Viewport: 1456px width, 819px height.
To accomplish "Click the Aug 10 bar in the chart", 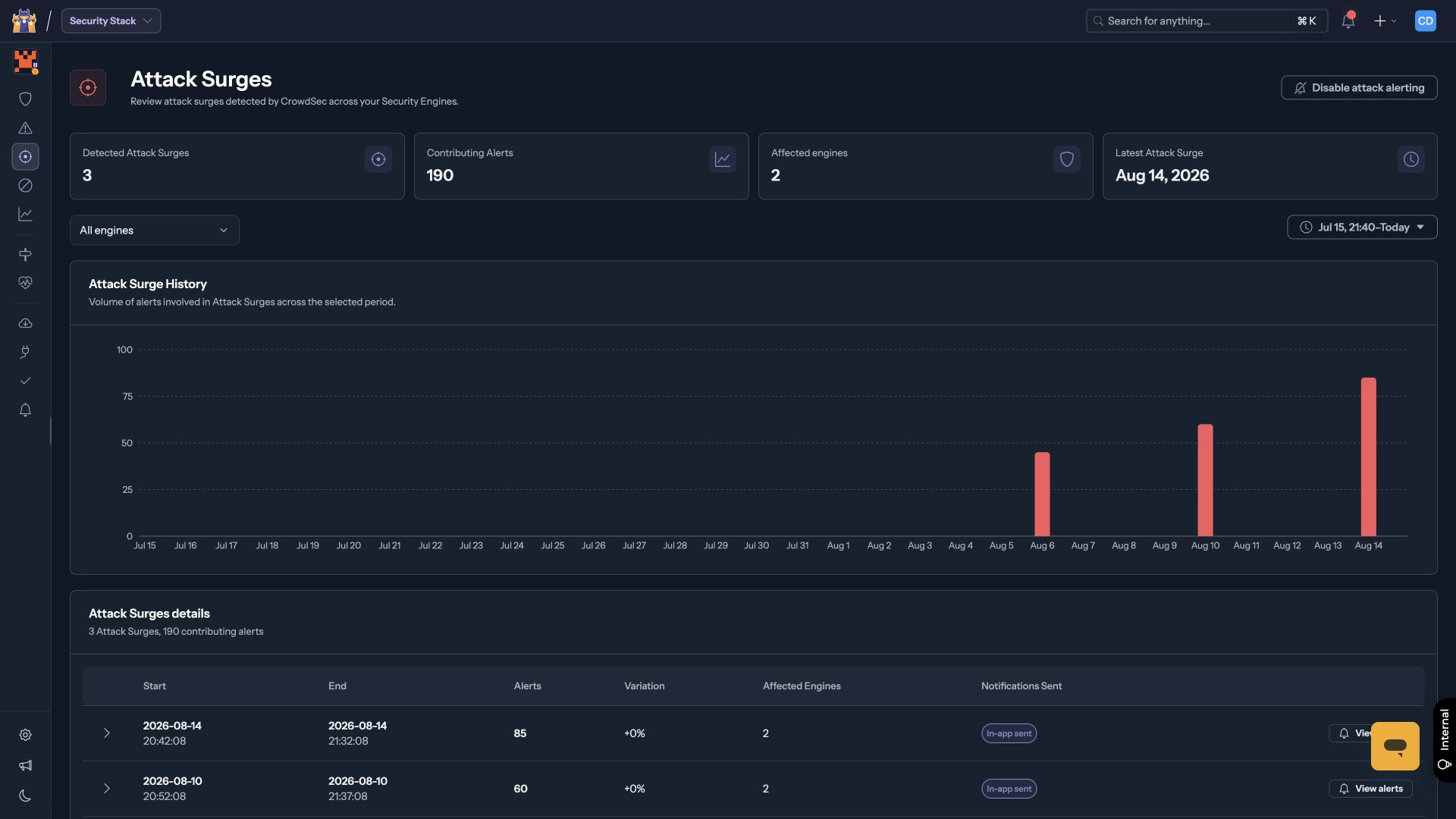I will pos(1205,480).
